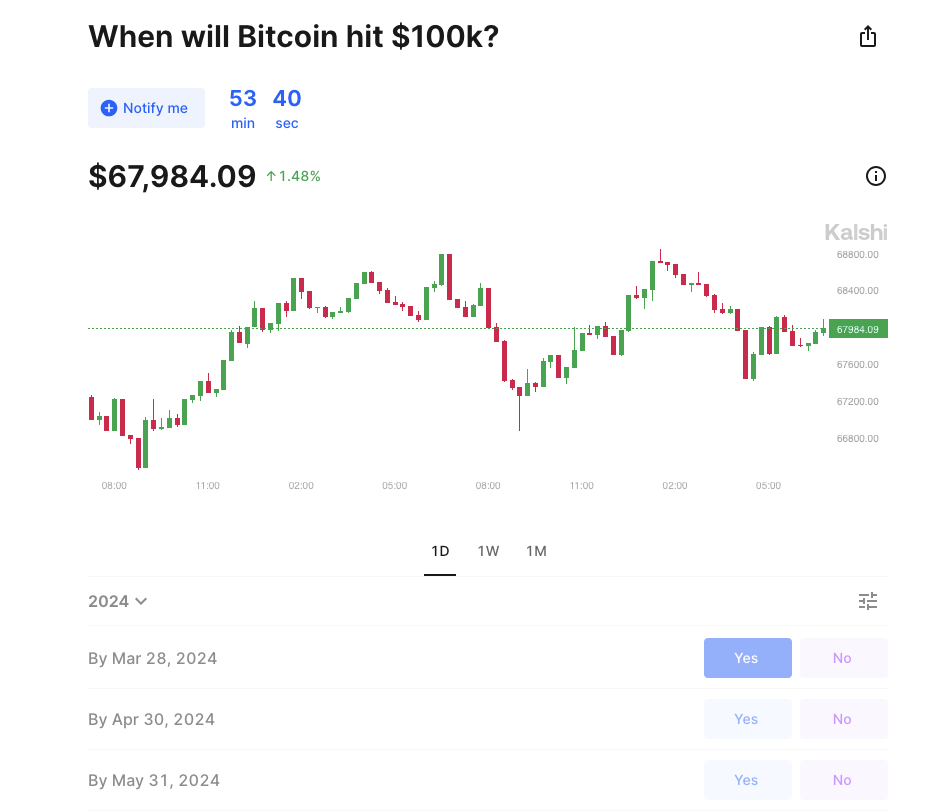Viewport: 951px width, 812px height.
Task: Open the filter settings sliders icon
Action: [867, 601]
